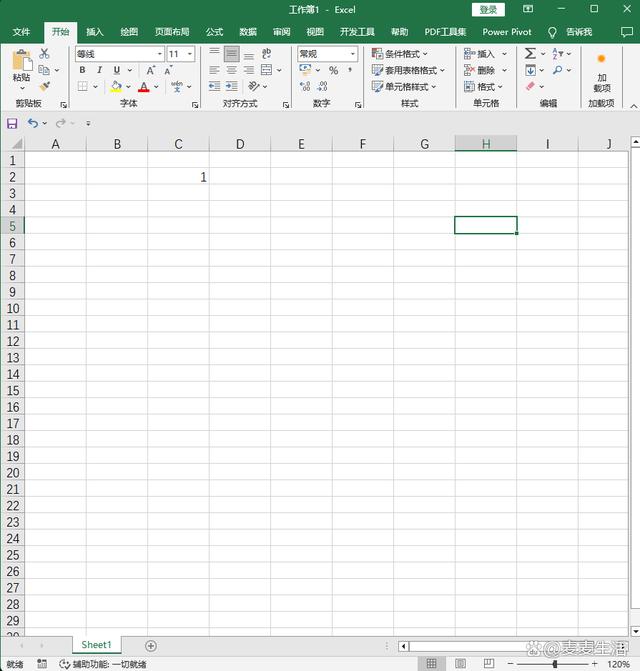The image size is (640, 671).
Task: Click the zoom slider in the status bar
Action: [x=555, y=664]
